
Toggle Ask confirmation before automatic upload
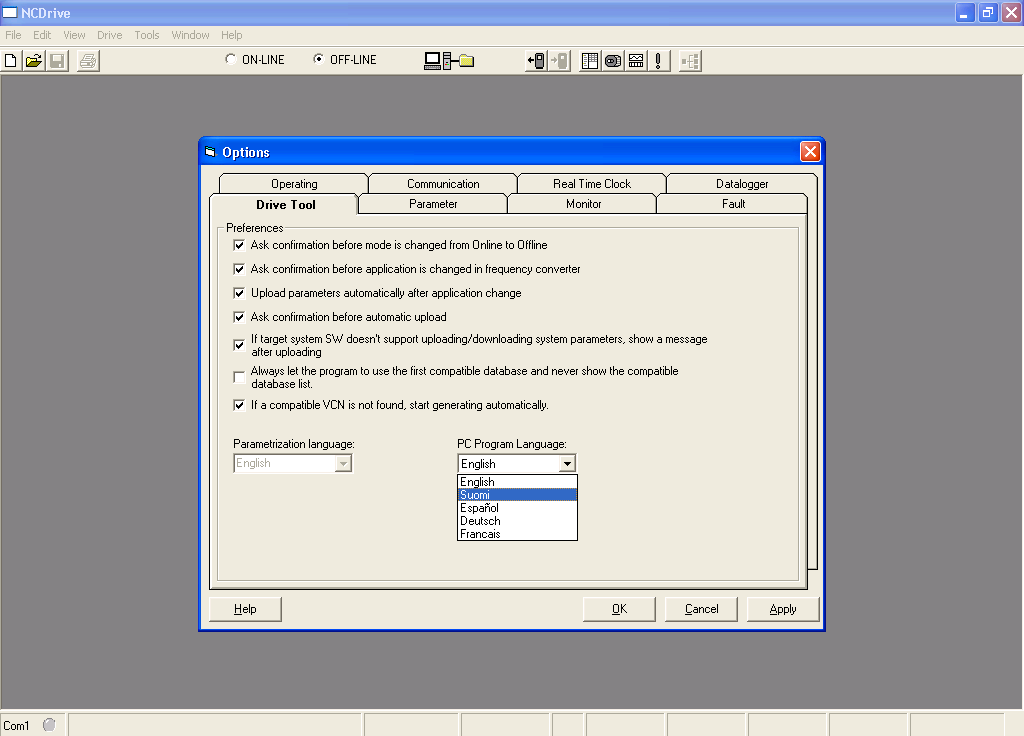(x=239, y=317)
